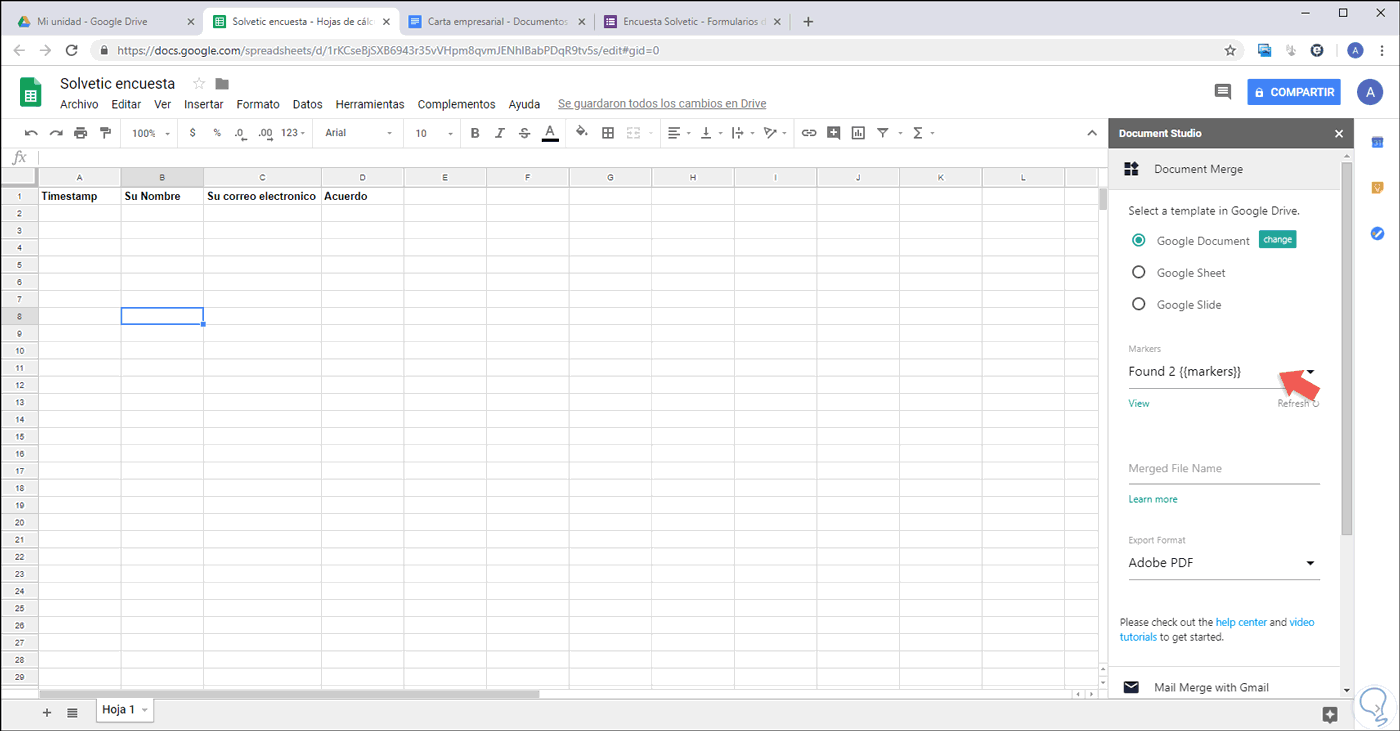Open the Hoja 1 sheet tab menu arrow
This screenshot has height=731, width=1400.
point(145,710)
